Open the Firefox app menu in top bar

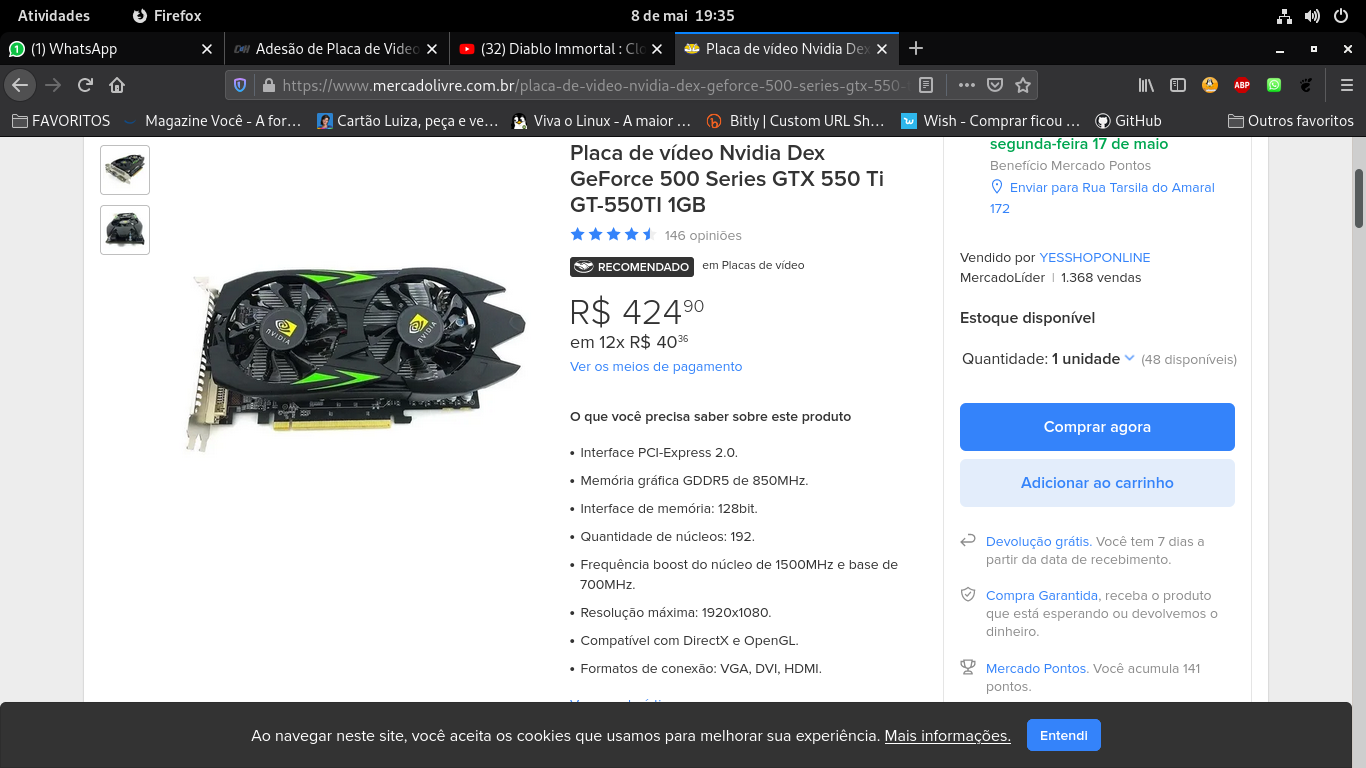pyautogui.click(x=167, y=16)
